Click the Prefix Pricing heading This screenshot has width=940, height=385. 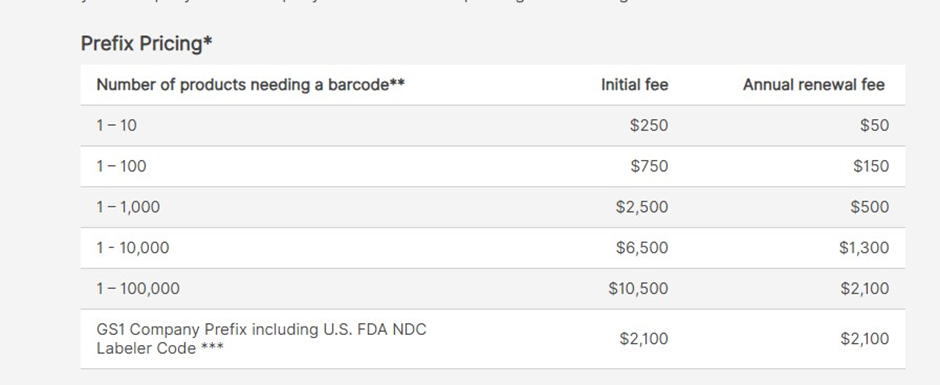pos(147,44)
